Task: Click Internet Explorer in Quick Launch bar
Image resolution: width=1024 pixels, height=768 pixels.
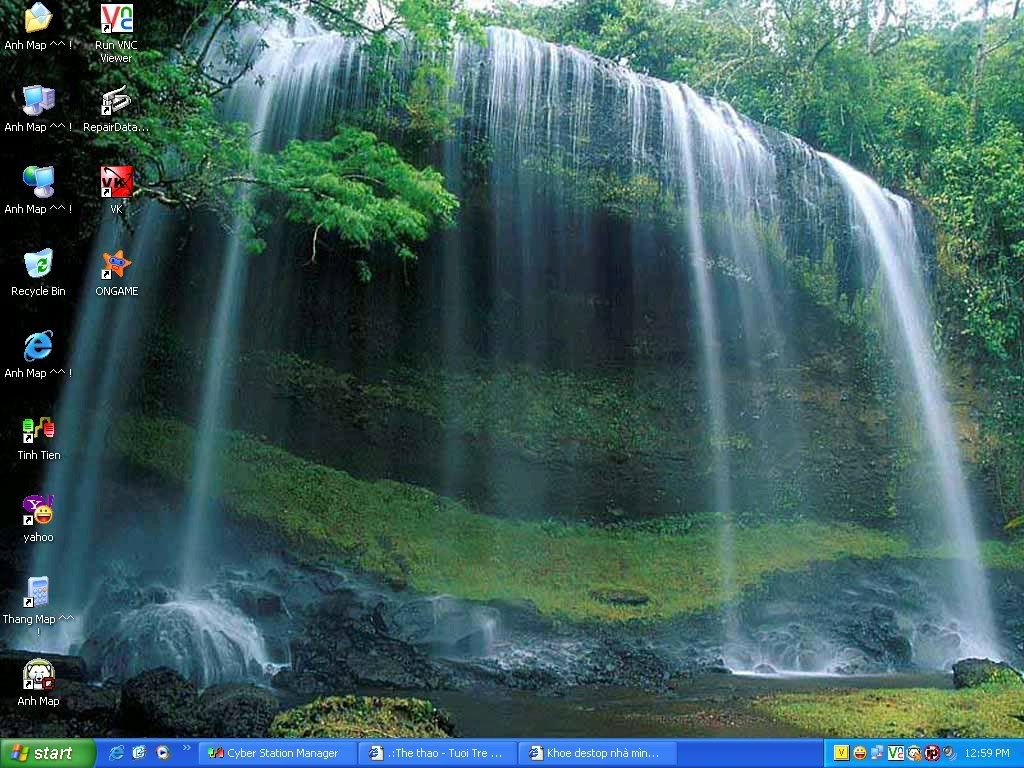Action: pyautogui.click(x=116, y=753)
